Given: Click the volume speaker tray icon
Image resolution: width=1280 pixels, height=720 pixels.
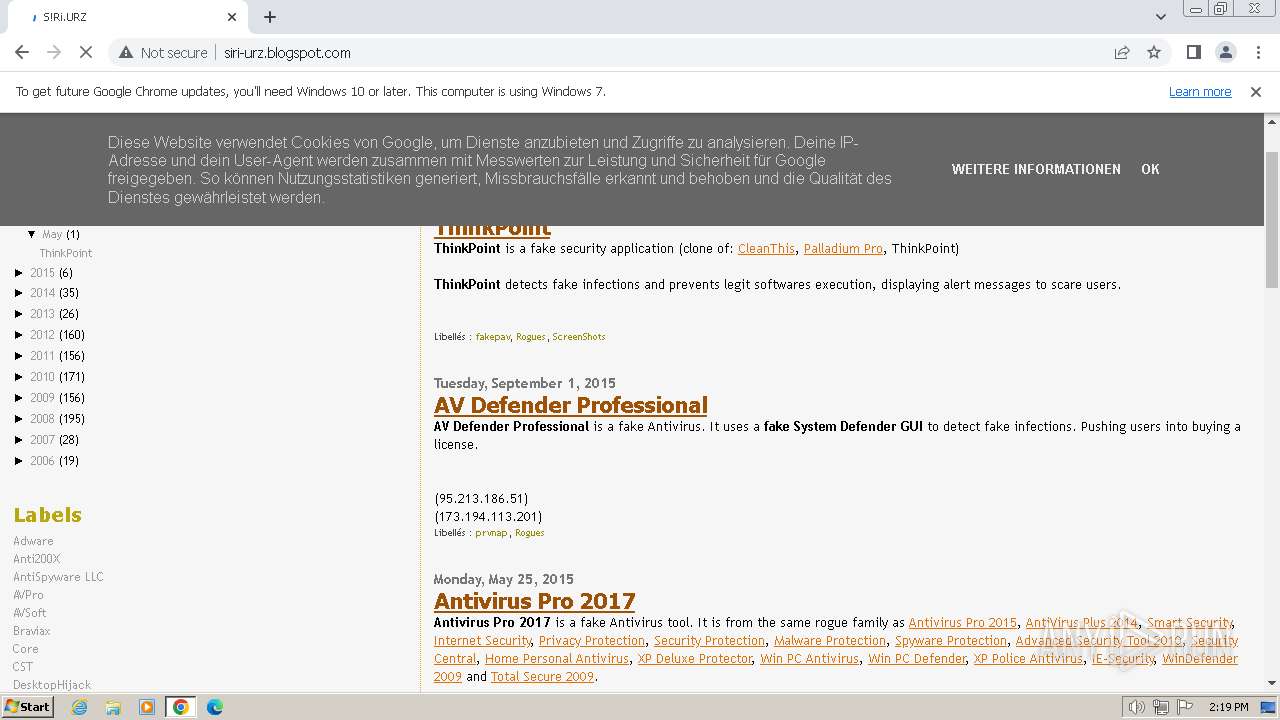Looking at the screenshot, I should click(1136, 707).
